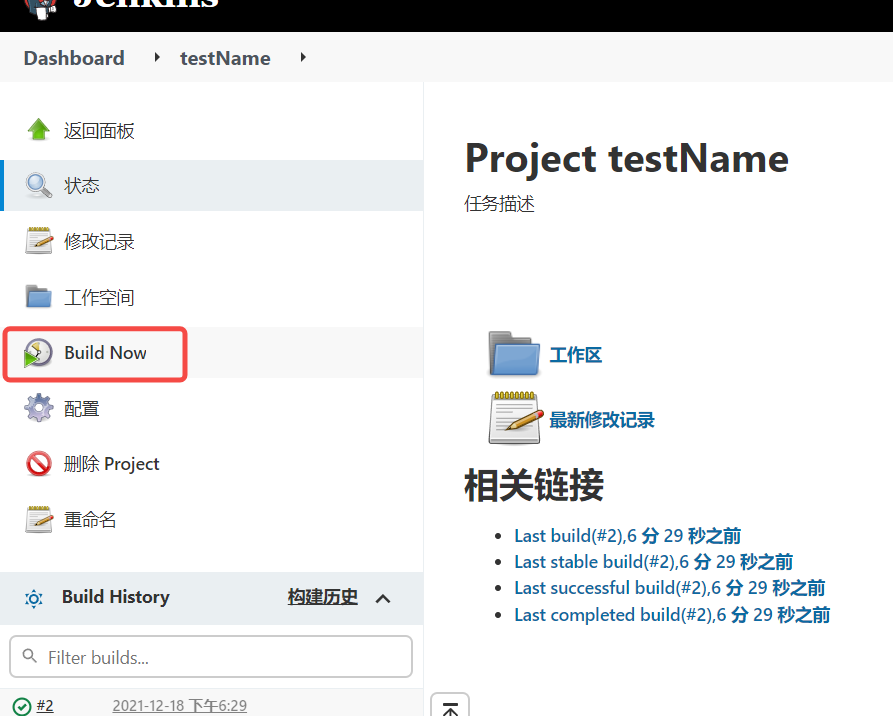
Task: Expand the arrow after Dashboard breadcrumb
Action: coord(157,58)
